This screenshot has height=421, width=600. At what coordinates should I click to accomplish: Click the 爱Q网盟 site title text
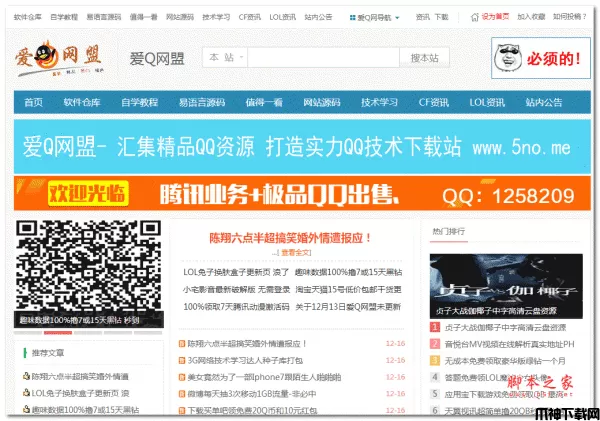pyautogui.click(x=157, y=59)
